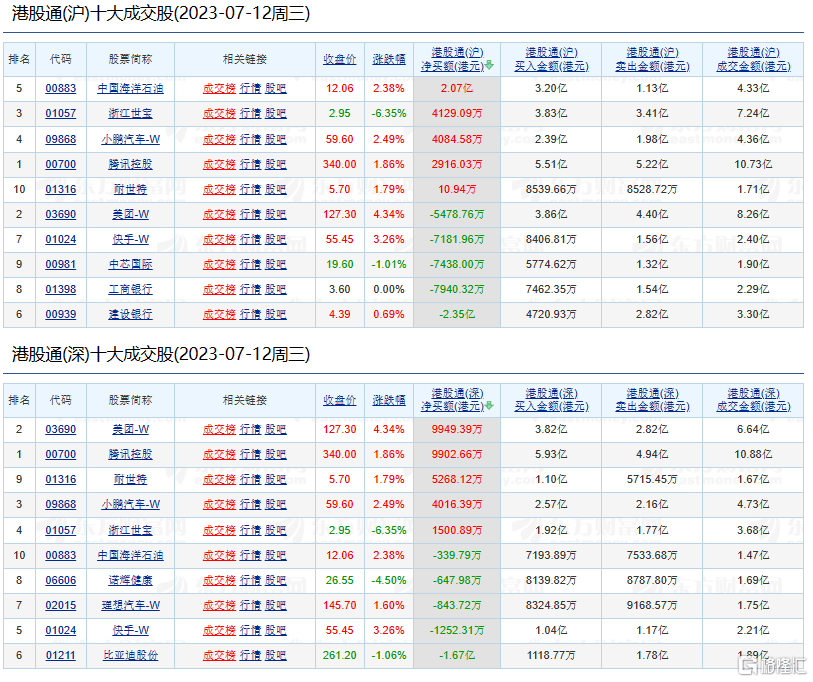
Task: Click the turnover value 10.88亿
Action: (753, 454)
